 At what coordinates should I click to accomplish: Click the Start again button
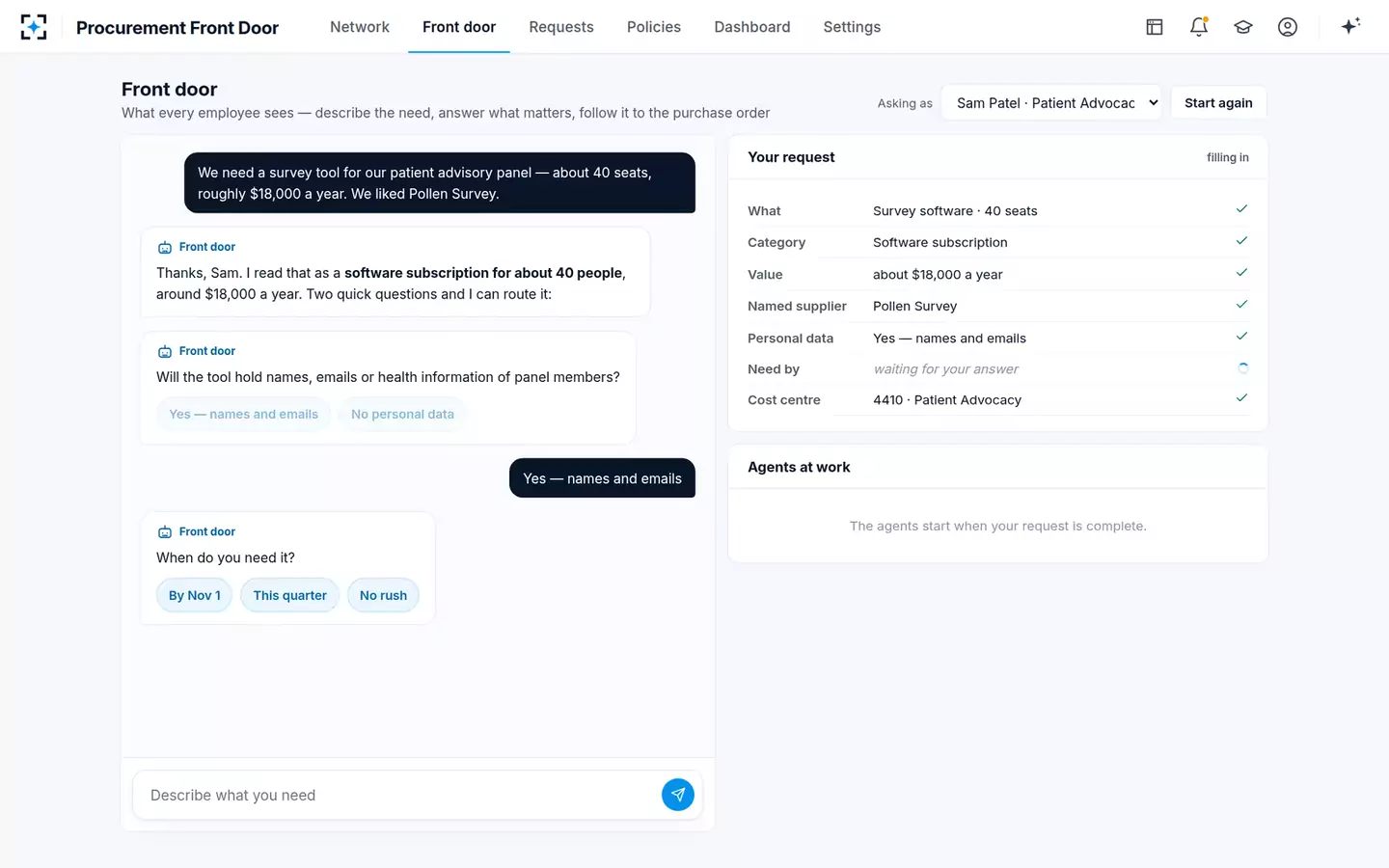(1218, 103)
